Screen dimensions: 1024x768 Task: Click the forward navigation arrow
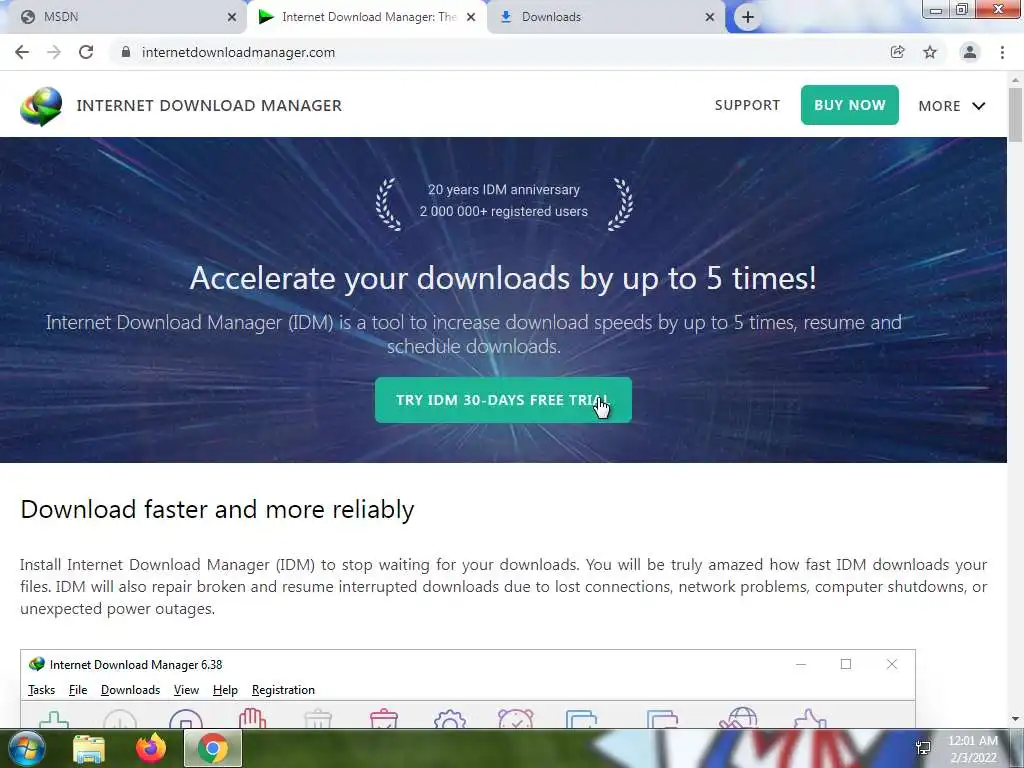click(54, 52)
